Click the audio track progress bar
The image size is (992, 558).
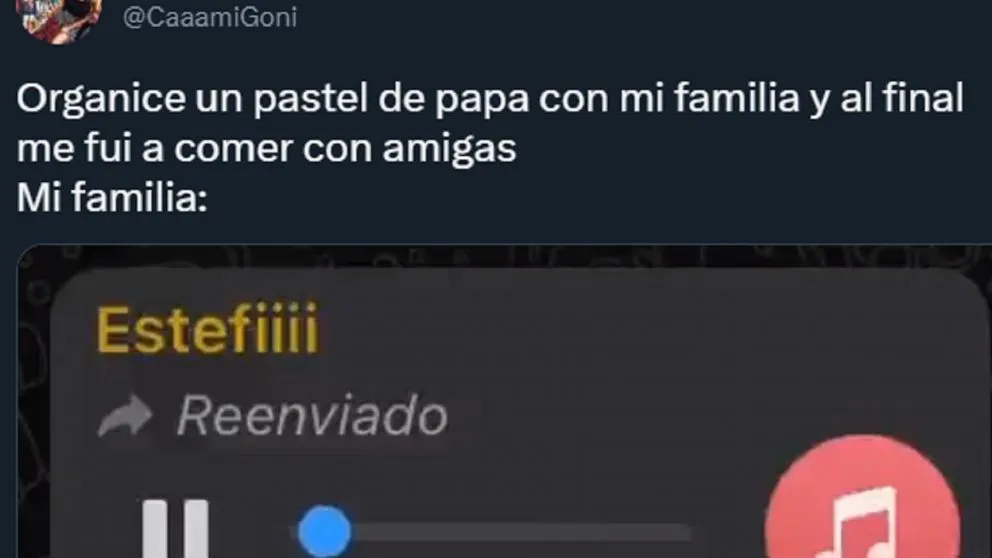point(493,532)
